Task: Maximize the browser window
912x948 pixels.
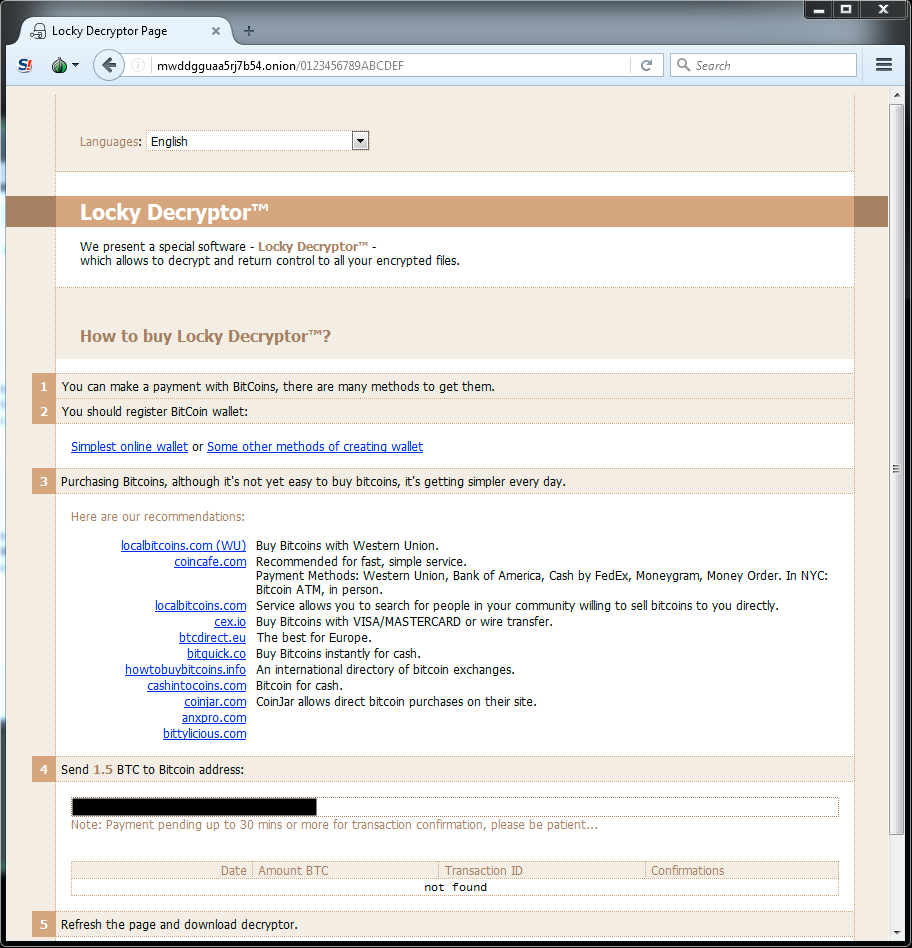Action: point(846,10)
